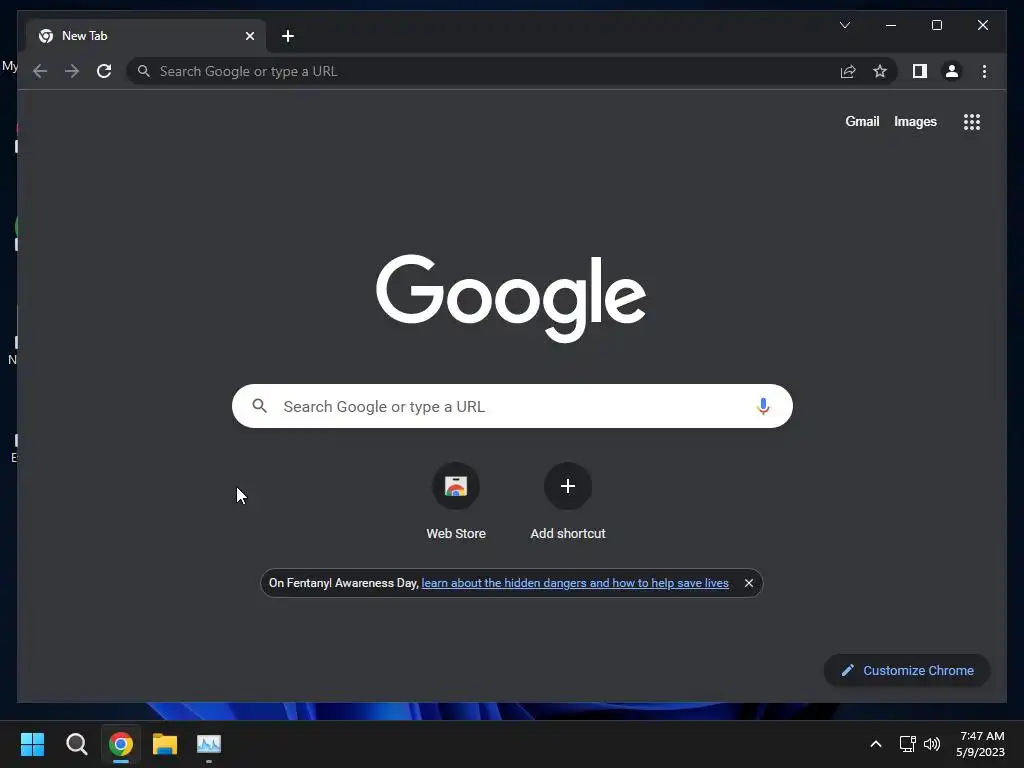
Task: Open the network status tray icon
Action: [x=907, y=744]
